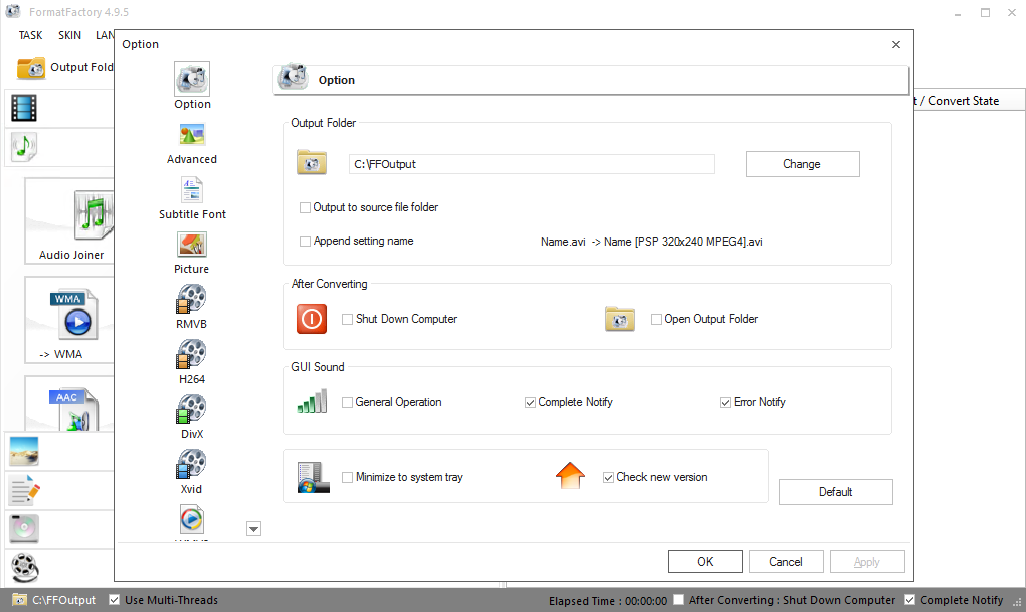Toggle status bar After Converting shutdown checkbox

pyautogui.click(x=679, y=600)
